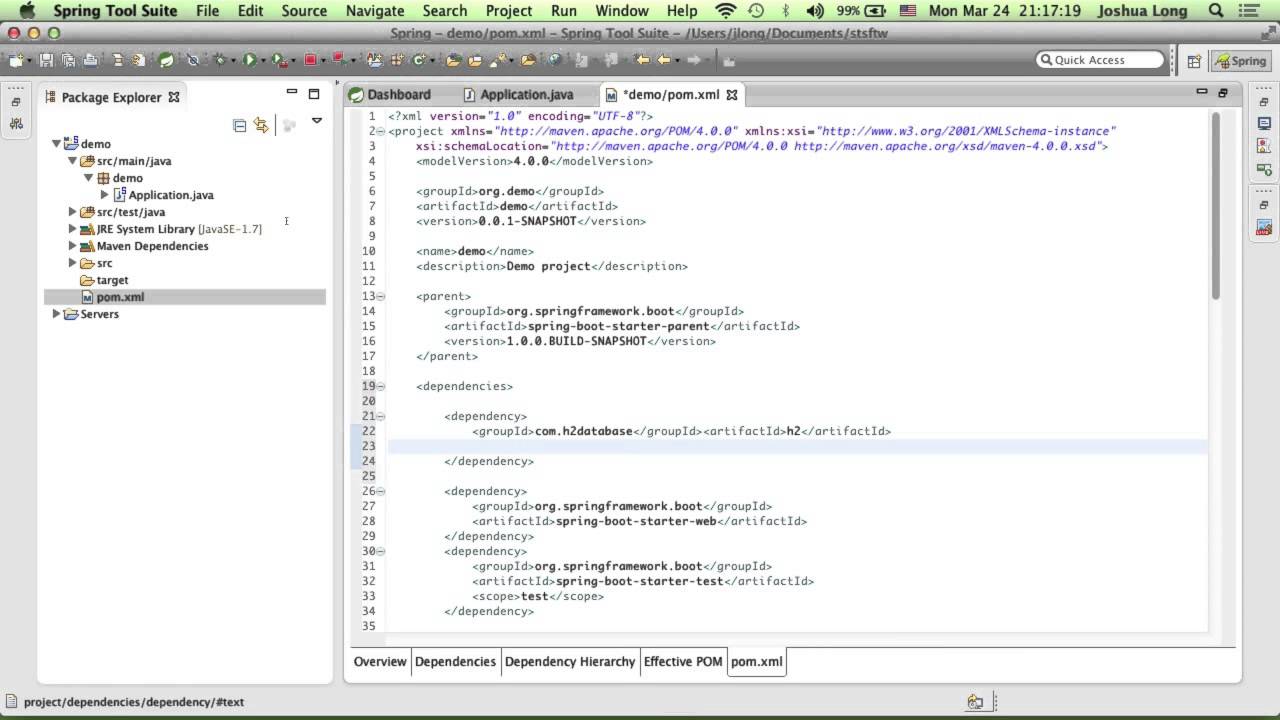
Task: Open the Navigate menu
Action: point(374,11)
